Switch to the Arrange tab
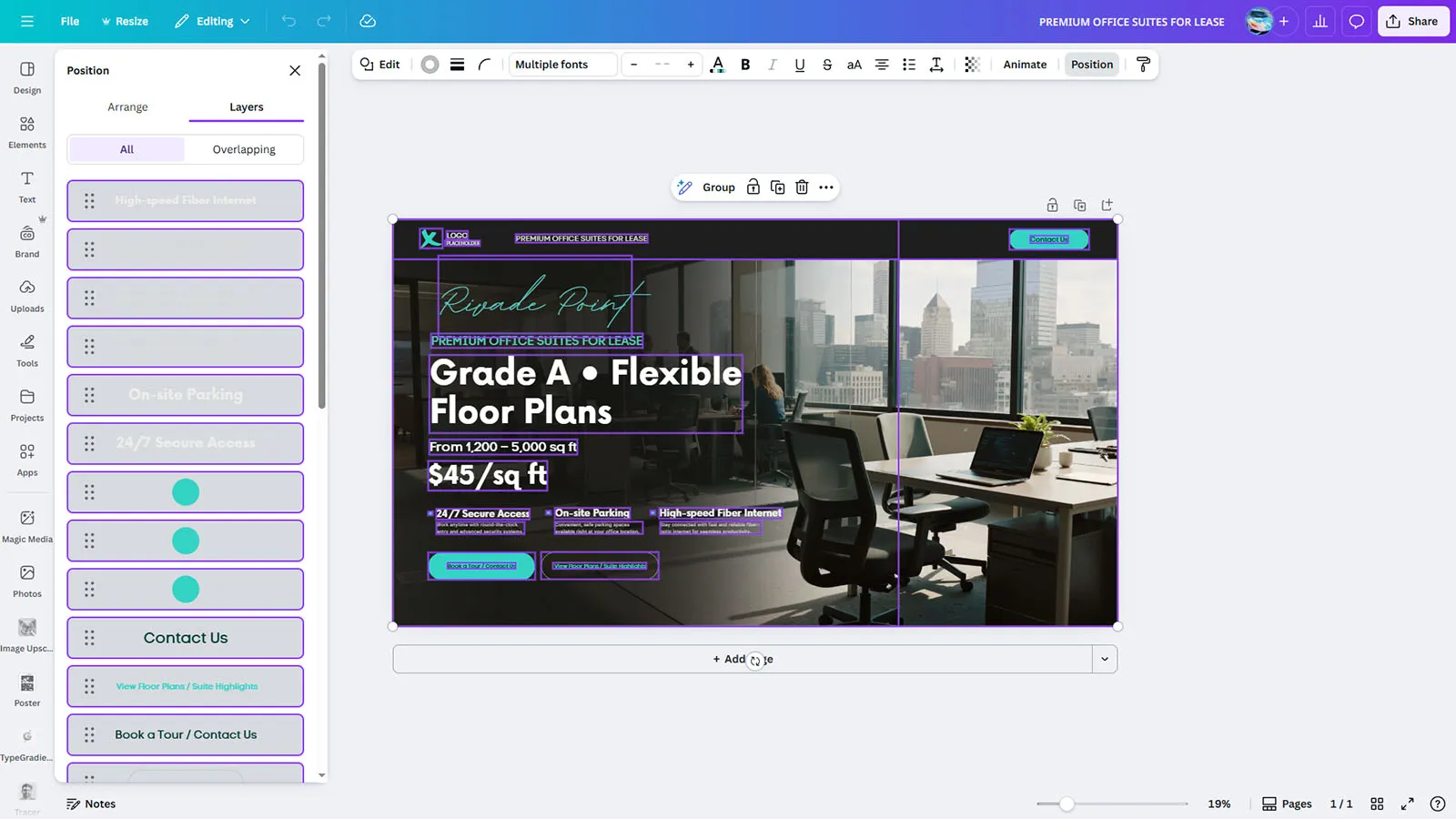This screenshot has height=819, width=1456. (x=127, y=106)
